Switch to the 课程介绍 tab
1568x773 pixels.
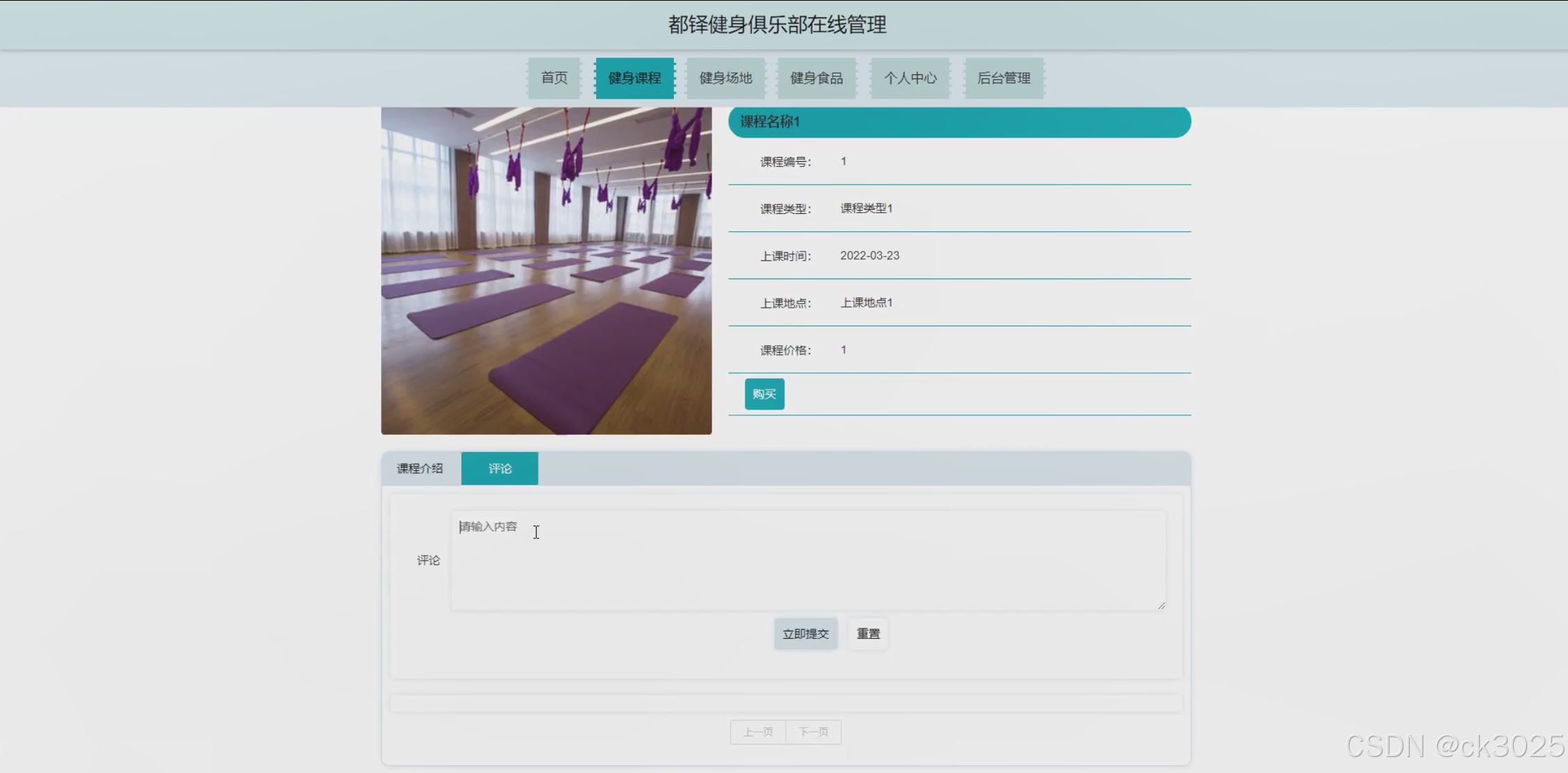coord(420,468)
